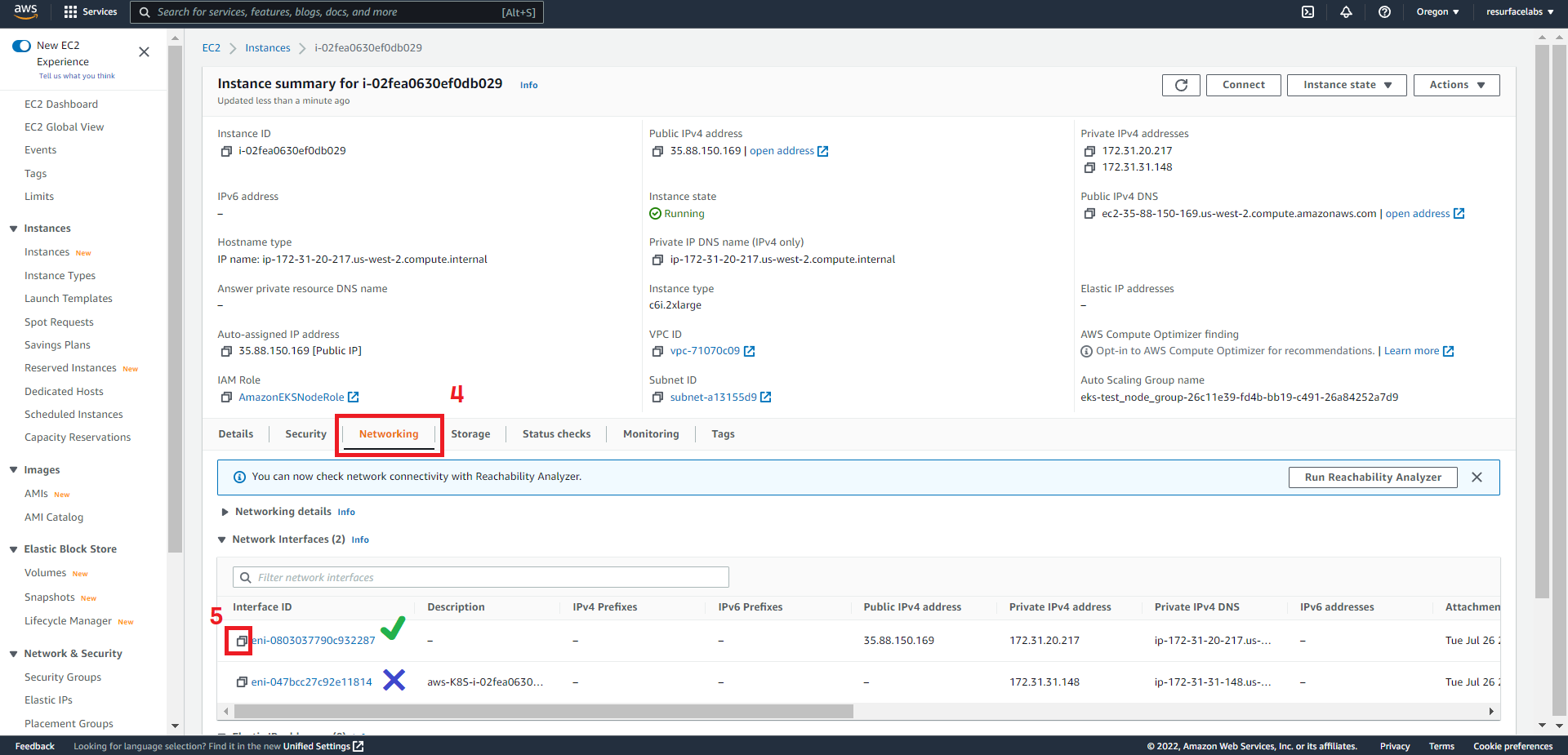
Task: Copy private IPv4 address 172.31.20.217
Action: click(x=1089, y=151)
